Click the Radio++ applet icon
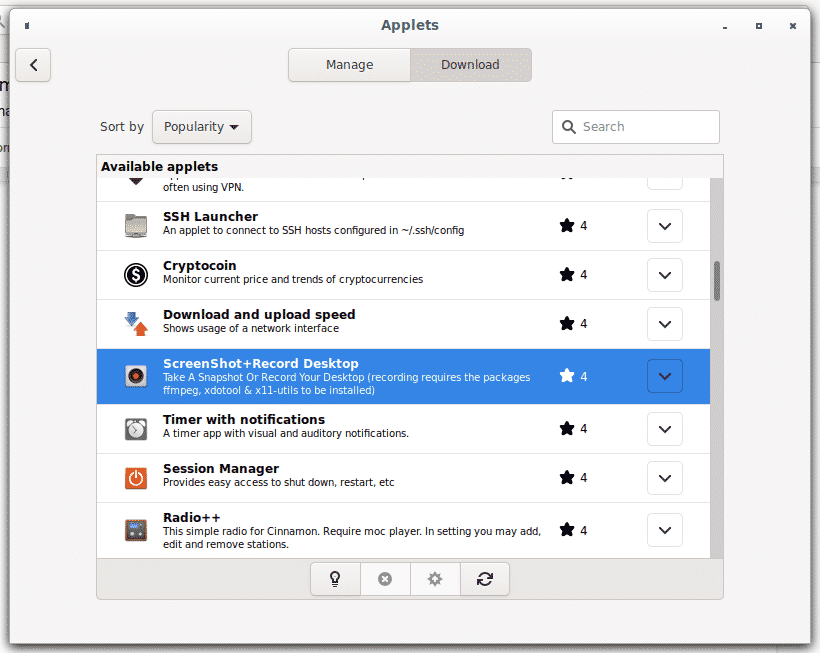The width and height of the screenshot is (820, 653). 136,530
